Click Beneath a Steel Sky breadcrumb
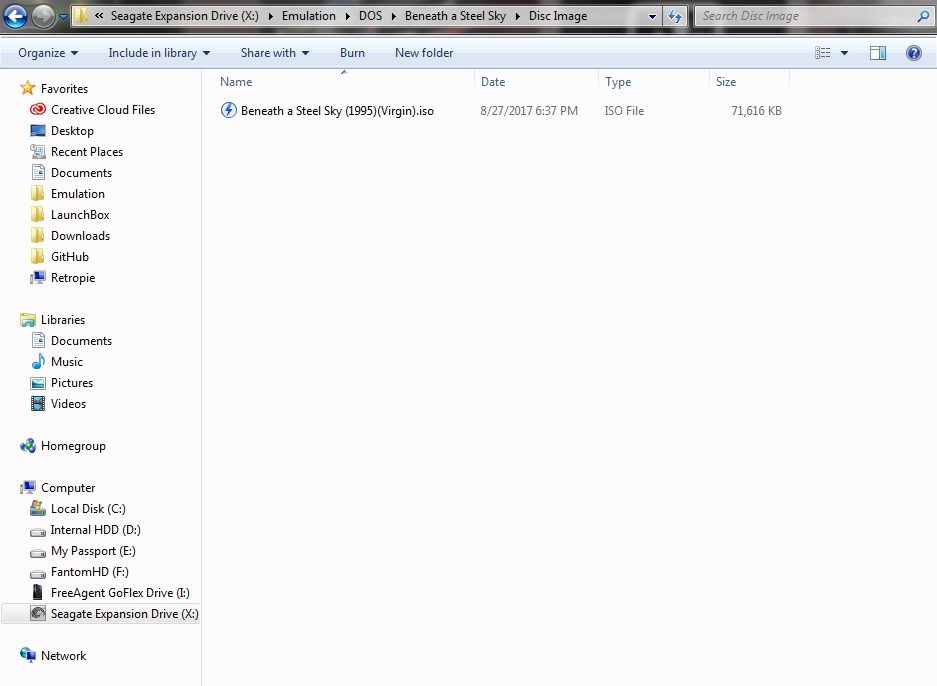937x686 pixels. point(455,16)
